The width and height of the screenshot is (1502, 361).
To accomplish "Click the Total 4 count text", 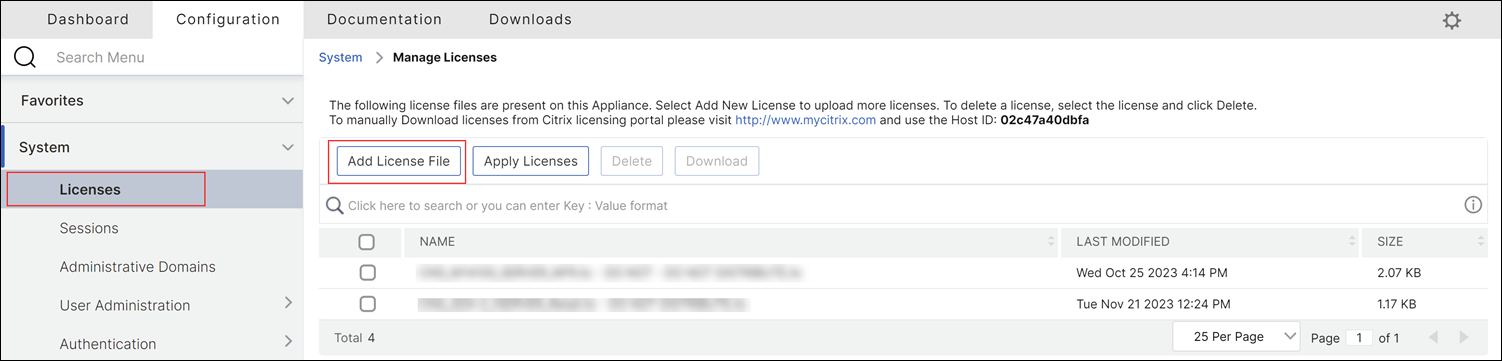I will click(x=354, y=338).
